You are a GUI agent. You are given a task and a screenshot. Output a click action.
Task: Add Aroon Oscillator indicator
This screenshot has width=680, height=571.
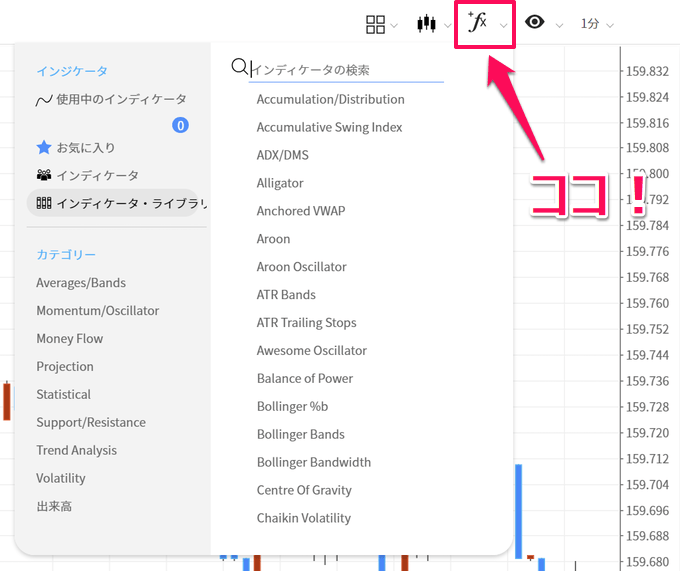pyautogui.click(x=301, y=267)
